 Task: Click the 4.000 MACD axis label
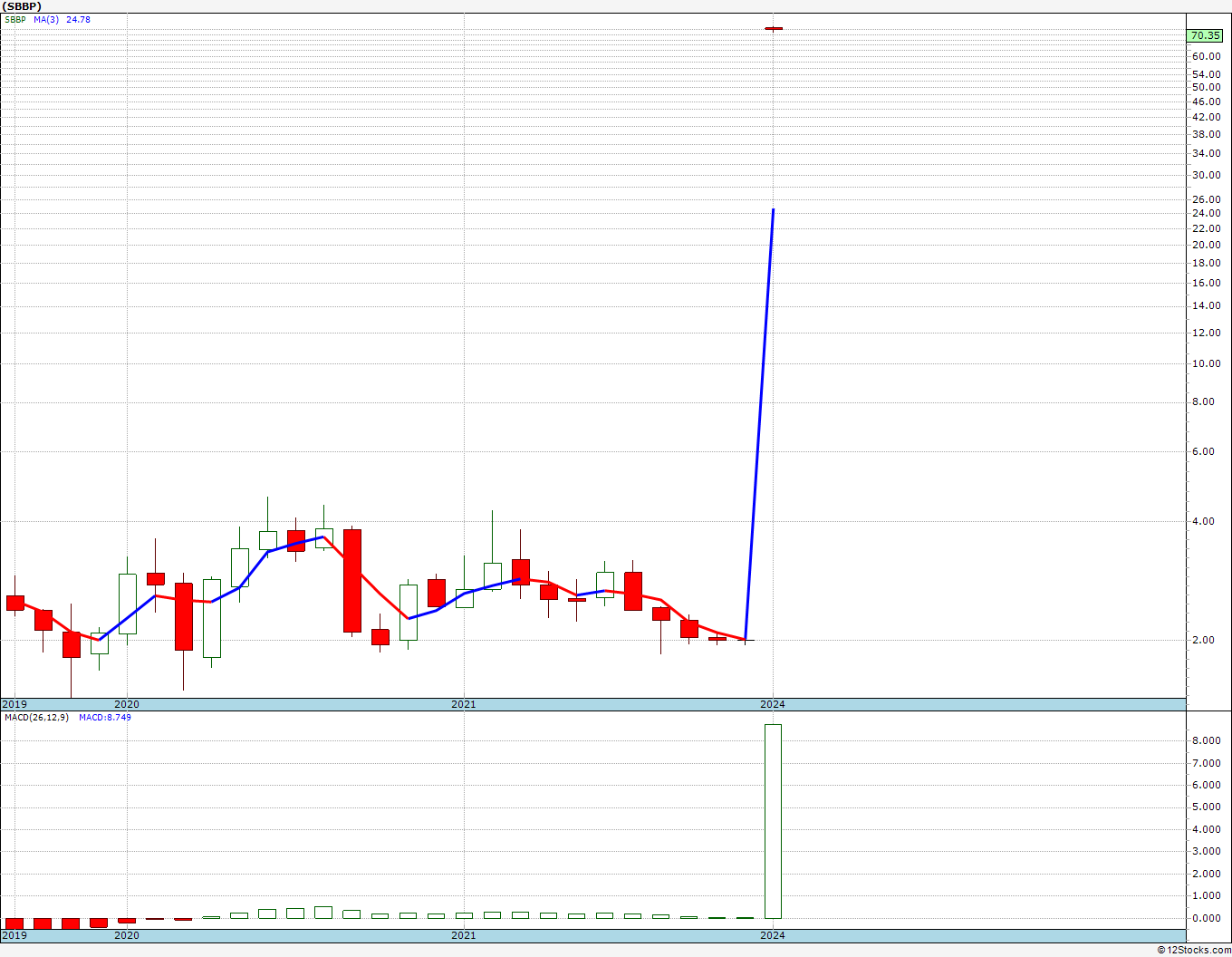pyautogui.click(x=1206, y=829)
